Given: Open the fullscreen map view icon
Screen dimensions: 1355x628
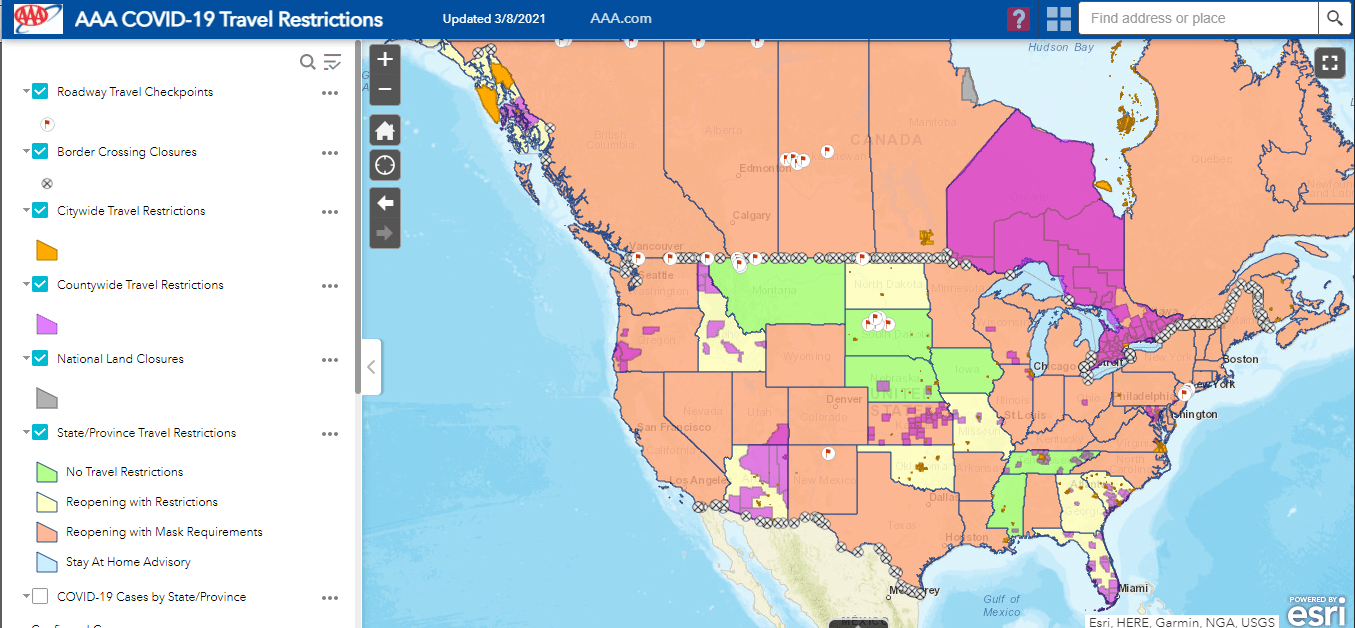Looking at the screenshot, I should click(x=1329, y=62).
